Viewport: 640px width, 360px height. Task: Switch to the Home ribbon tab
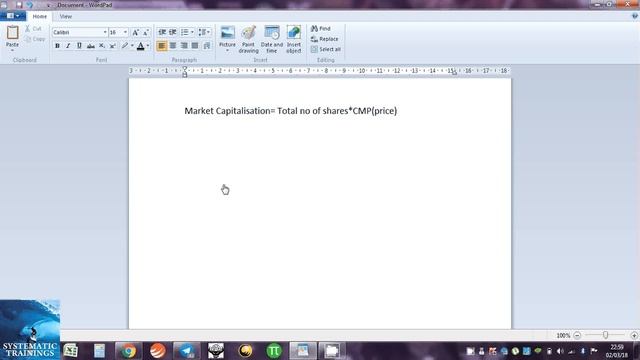(x=40, y=16)
